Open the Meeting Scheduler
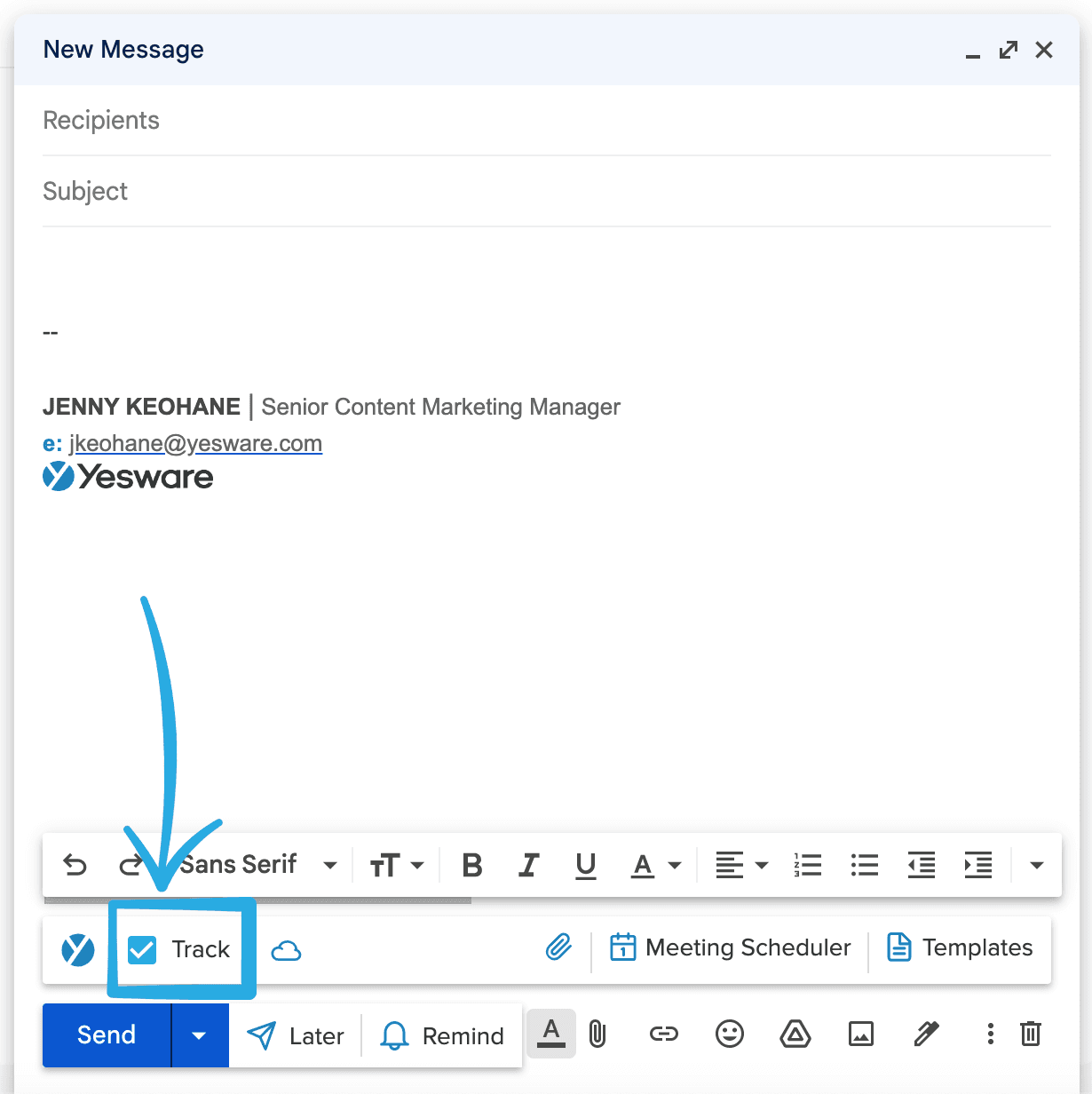Viewport: 1092px width, 1094px height. pos(730,947)
